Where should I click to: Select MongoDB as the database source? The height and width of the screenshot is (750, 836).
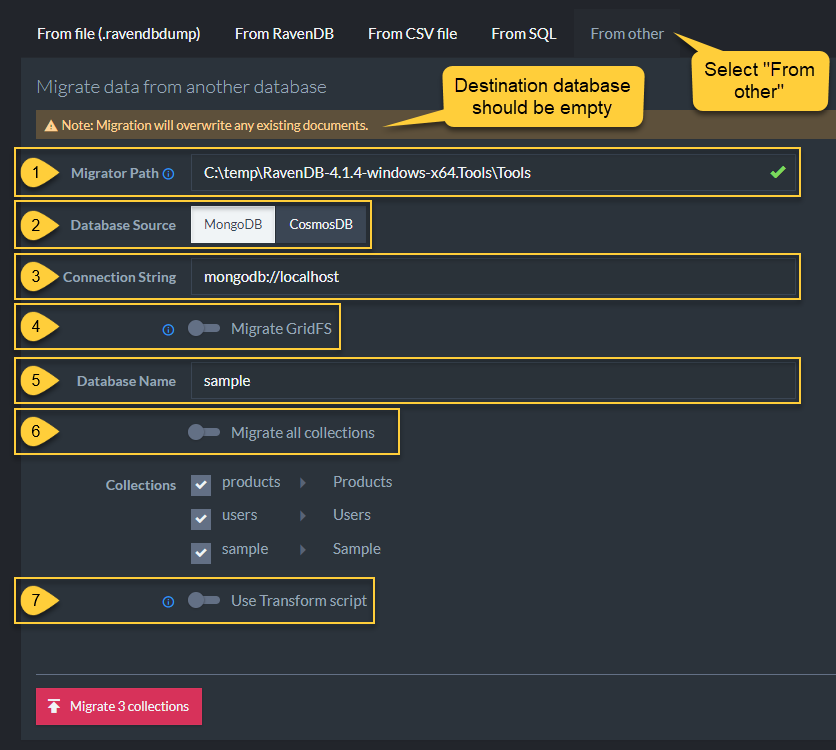233,224
